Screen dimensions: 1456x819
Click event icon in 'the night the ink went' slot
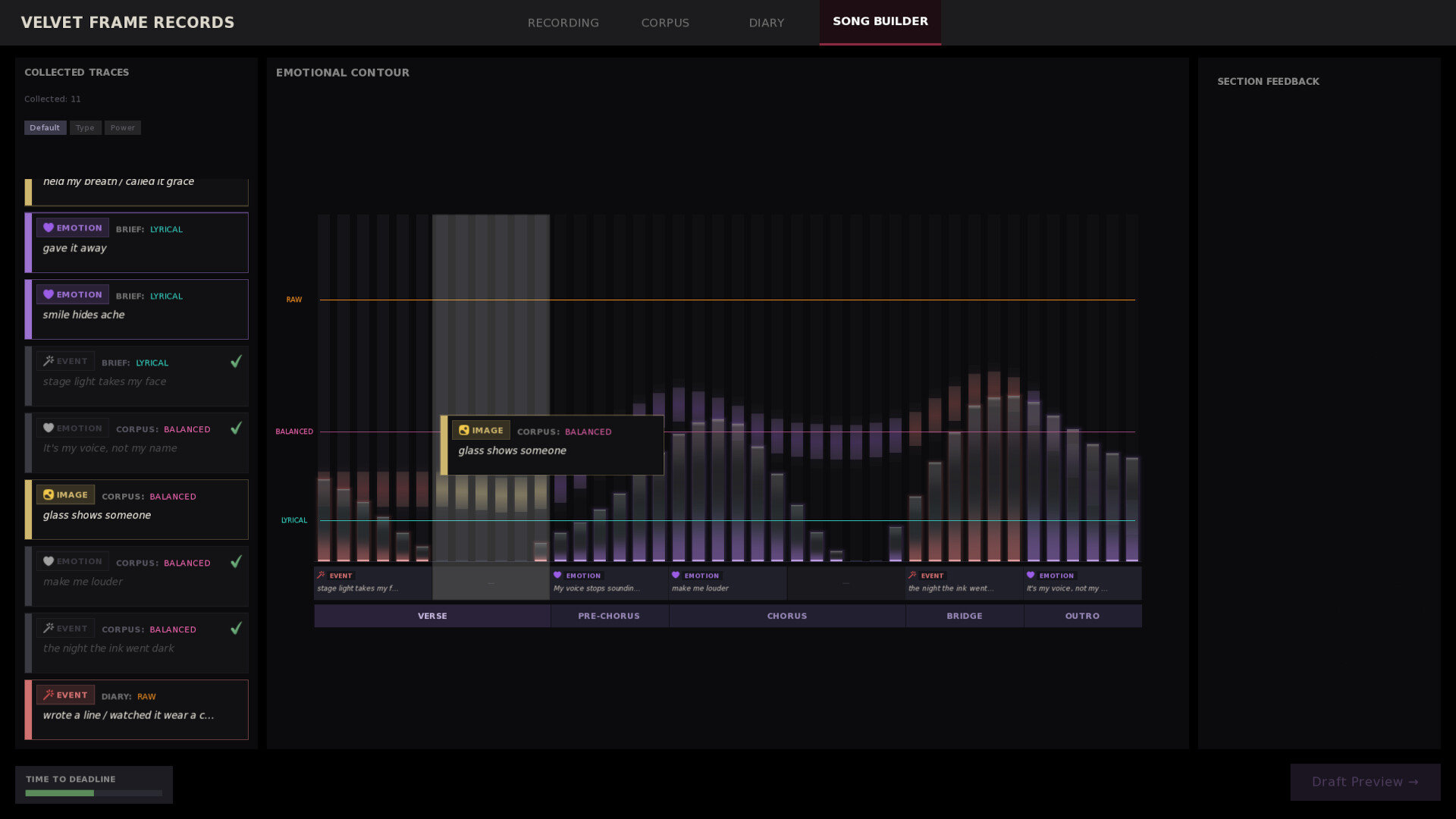[913, 576]
